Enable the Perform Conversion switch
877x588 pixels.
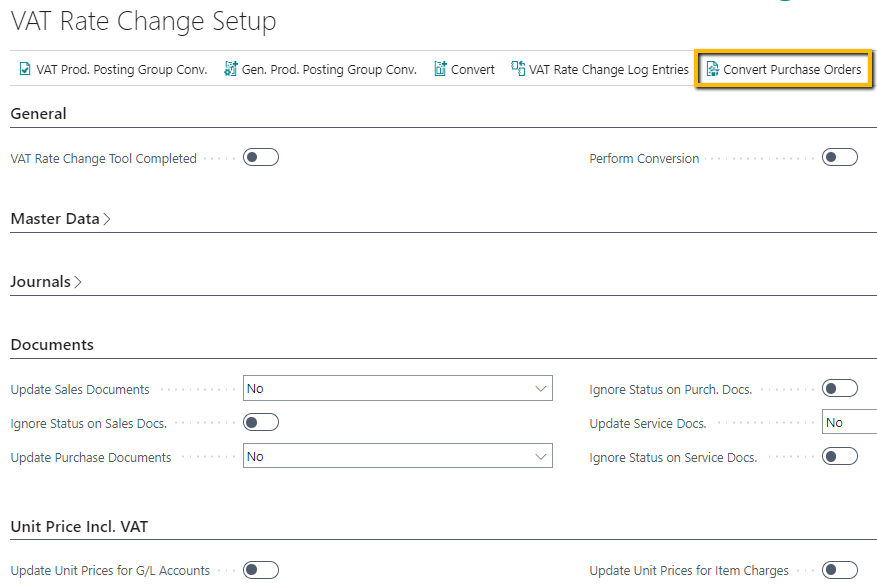[839, 157]
